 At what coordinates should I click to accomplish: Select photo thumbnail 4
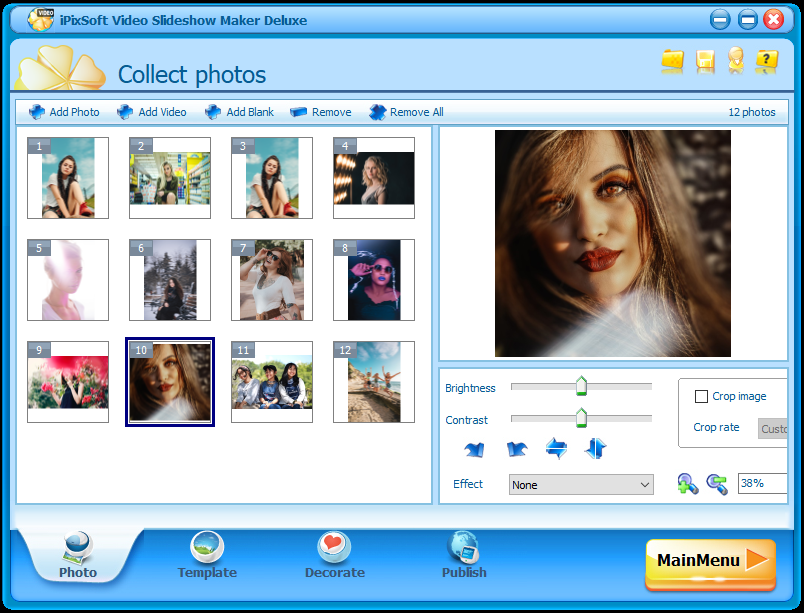point(374,178)
